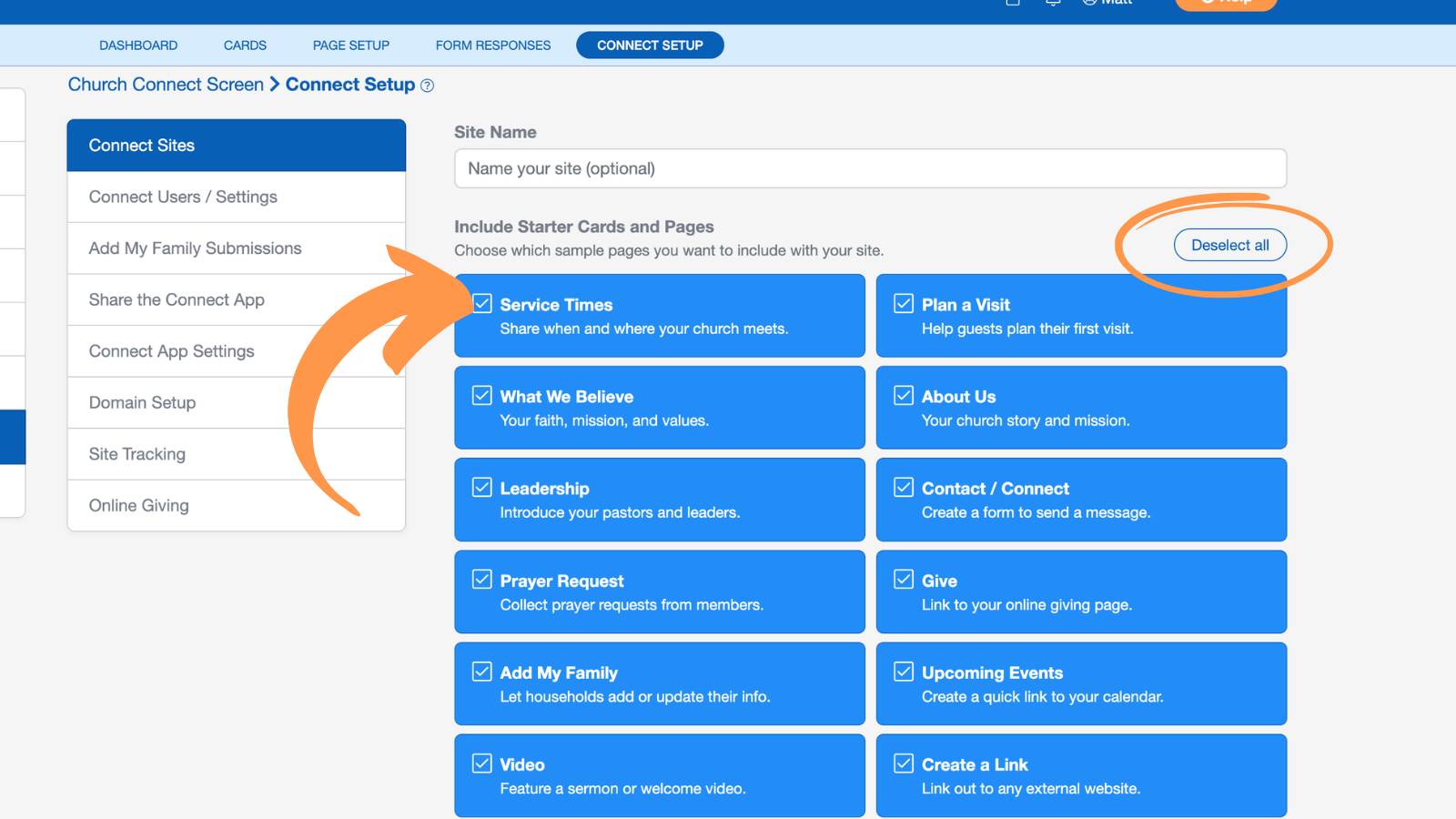Toggle the Upcoming Events checkbox
1456x819 pixels.
point(904,671)
